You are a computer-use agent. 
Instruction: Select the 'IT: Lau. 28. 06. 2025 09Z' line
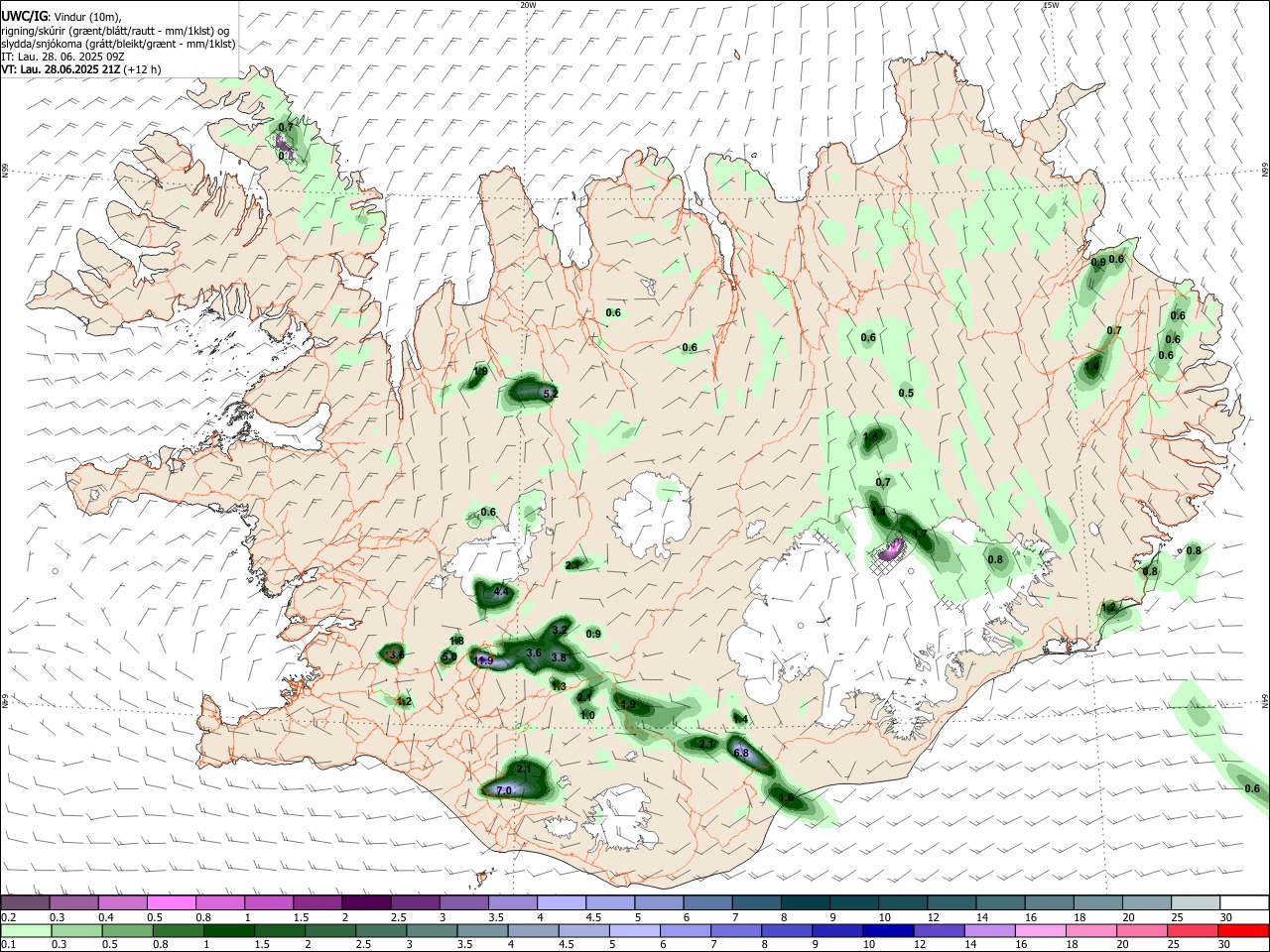tap(63, 57)
